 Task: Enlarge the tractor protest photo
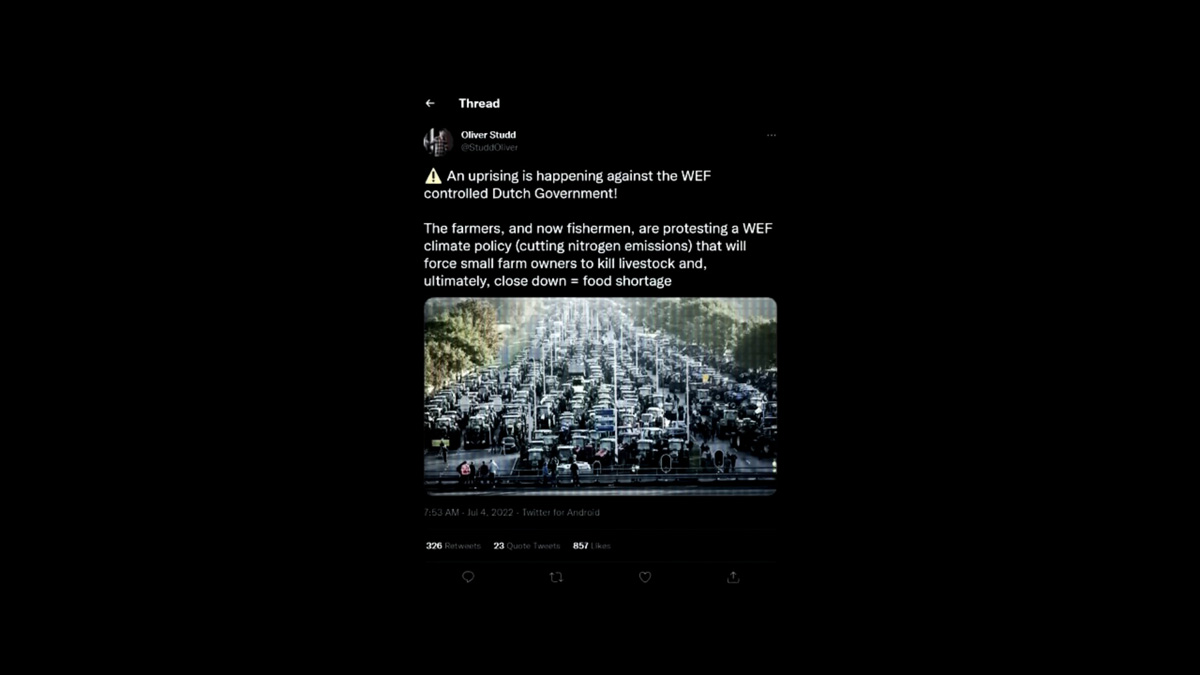click(600, 396)
